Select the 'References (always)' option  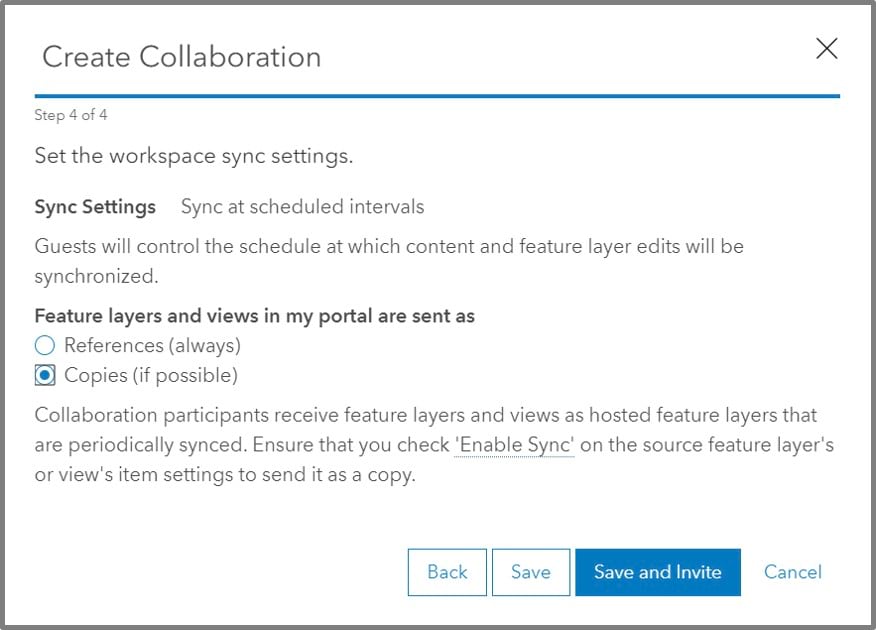(x=44, y=345)
